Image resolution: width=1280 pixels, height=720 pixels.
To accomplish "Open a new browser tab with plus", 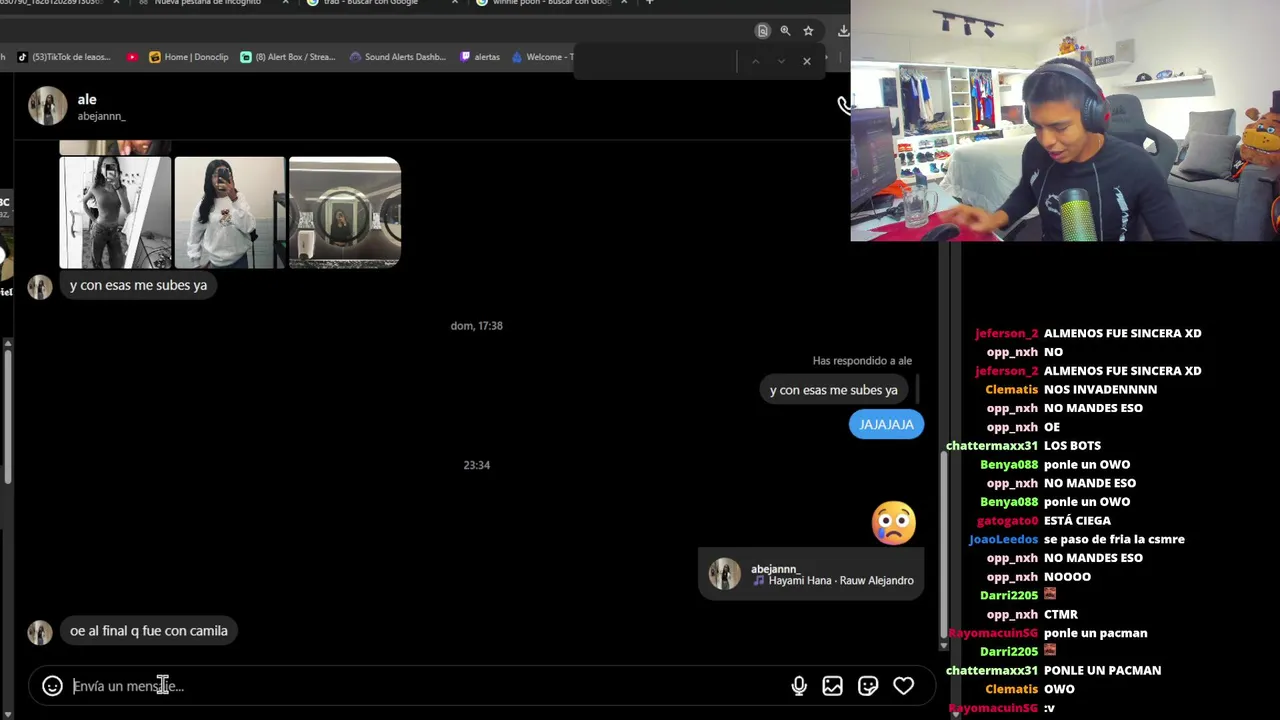I will coord(649,3).
